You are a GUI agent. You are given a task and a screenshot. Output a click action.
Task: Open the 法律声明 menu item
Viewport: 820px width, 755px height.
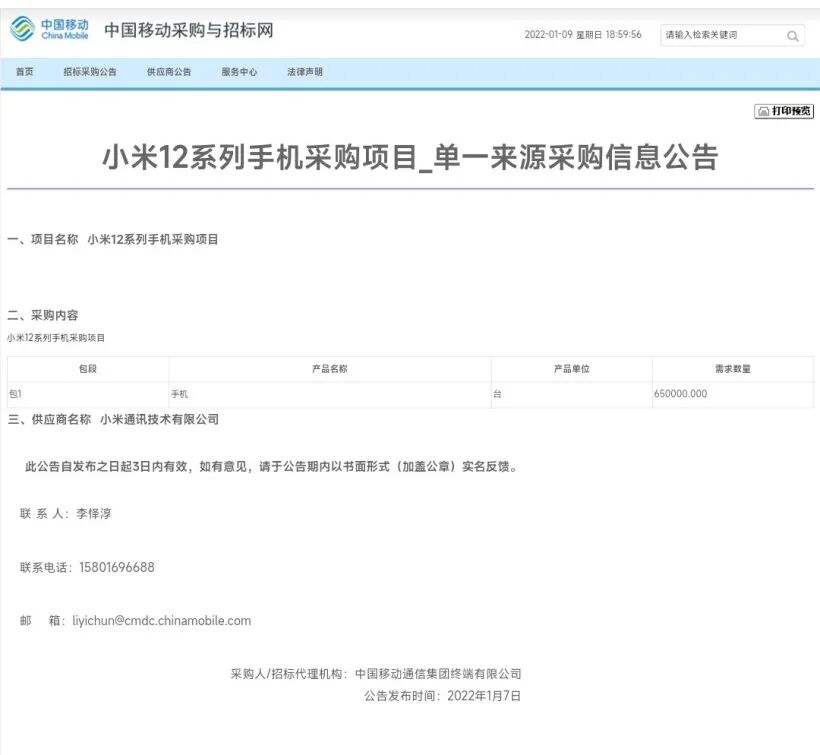pyautogui.click(x=305, y=72)
